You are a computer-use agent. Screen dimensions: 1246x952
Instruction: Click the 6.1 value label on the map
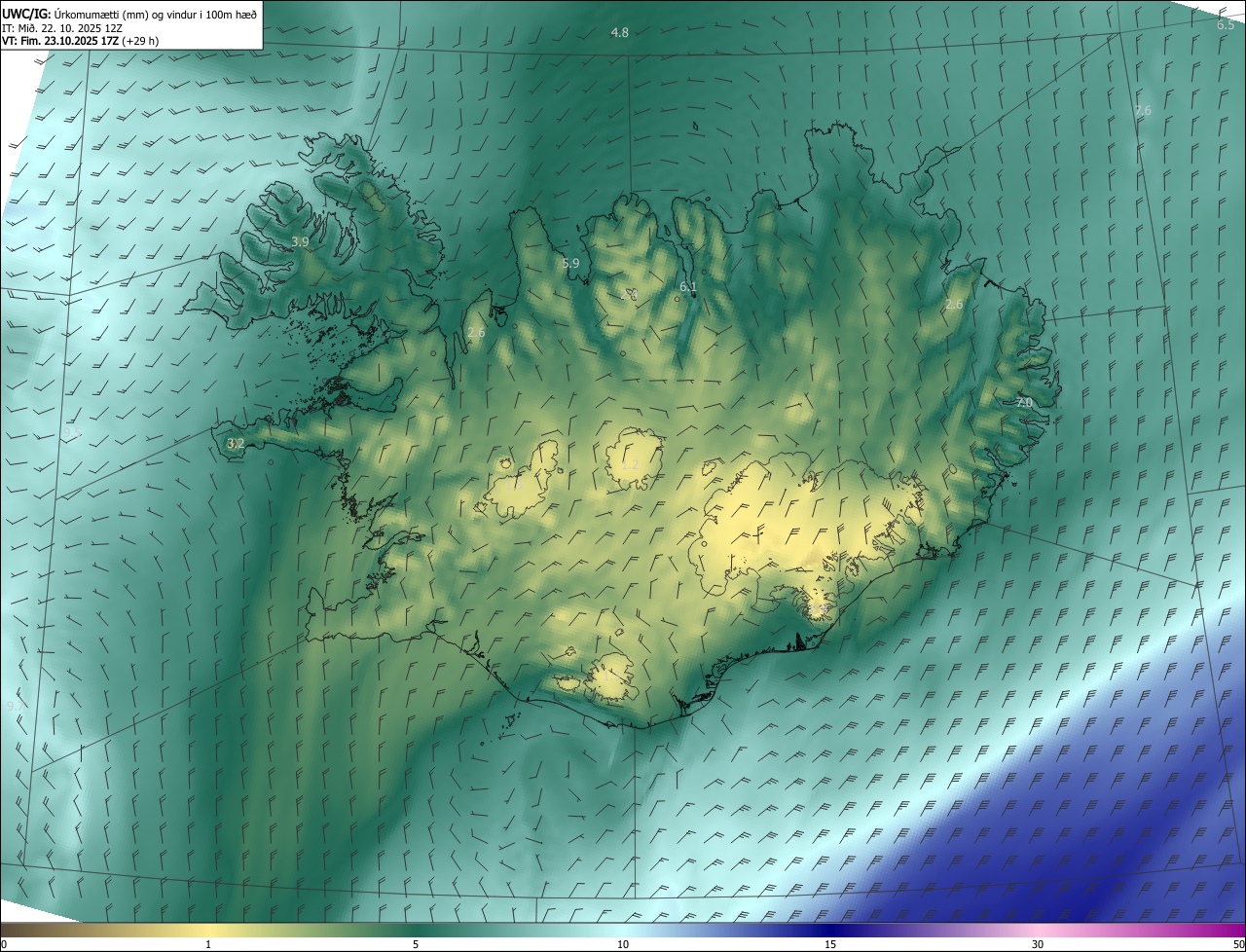click(688, 286)
